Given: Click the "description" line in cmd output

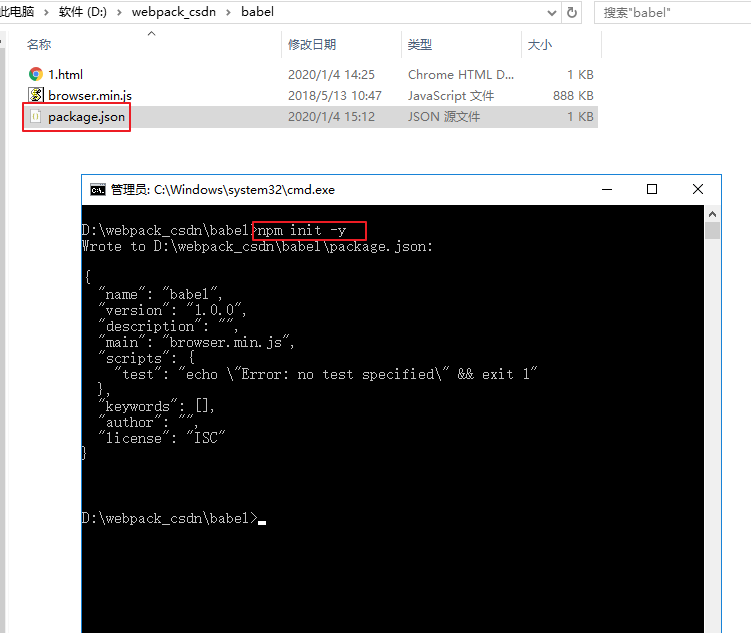Looking at the screenshot, I should point(168,326).
